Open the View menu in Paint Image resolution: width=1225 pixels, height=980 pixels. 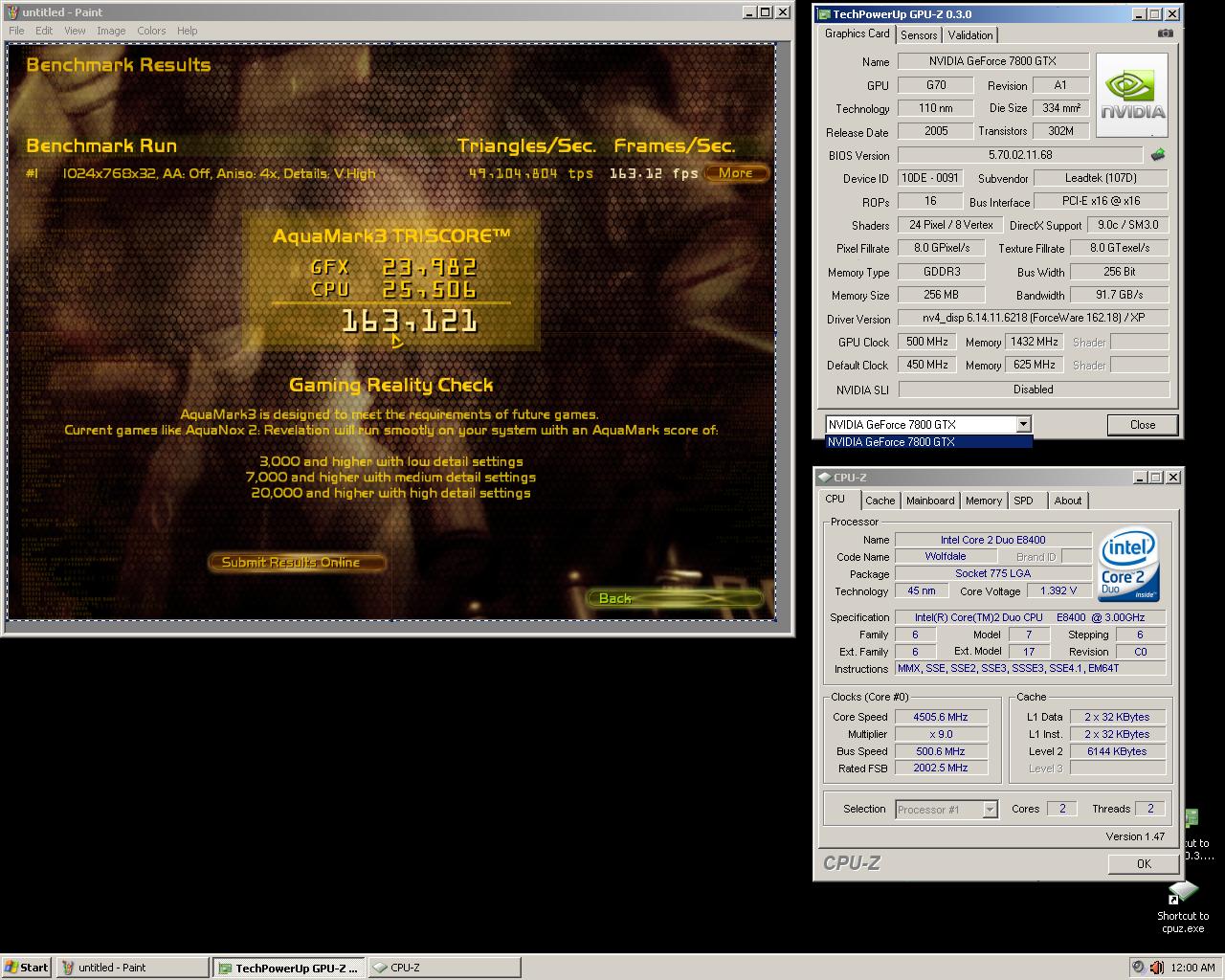tap(75, 31)
